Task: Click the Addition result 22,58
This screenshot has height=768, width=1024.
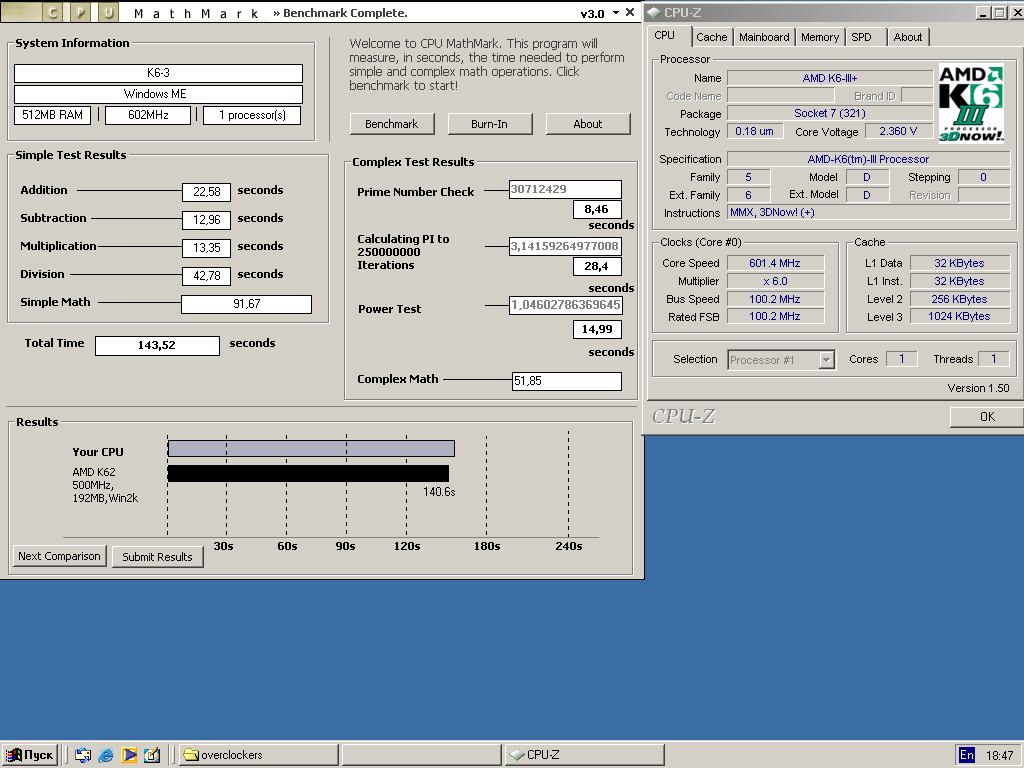Action: pyautogui.click(x=206, y=192)
